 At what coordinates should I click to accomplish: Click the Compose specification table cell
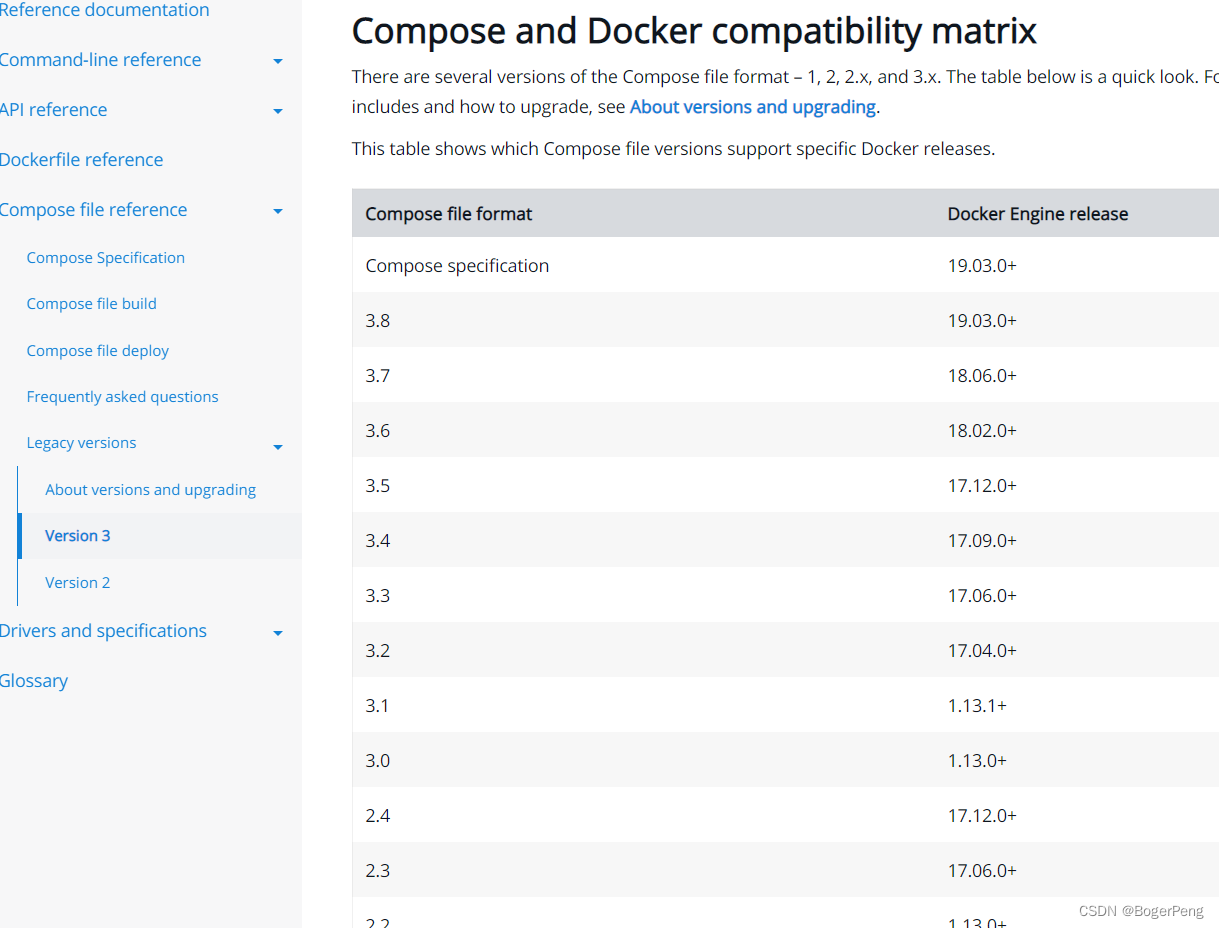(x=457, y=266)
